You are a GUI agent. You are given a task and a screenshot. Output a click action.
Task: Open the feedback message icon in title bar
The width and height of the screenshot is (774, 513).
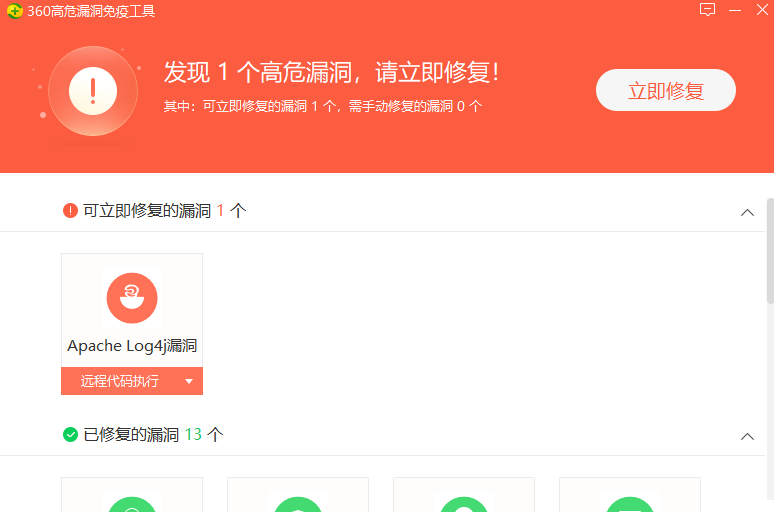[707, 9]
